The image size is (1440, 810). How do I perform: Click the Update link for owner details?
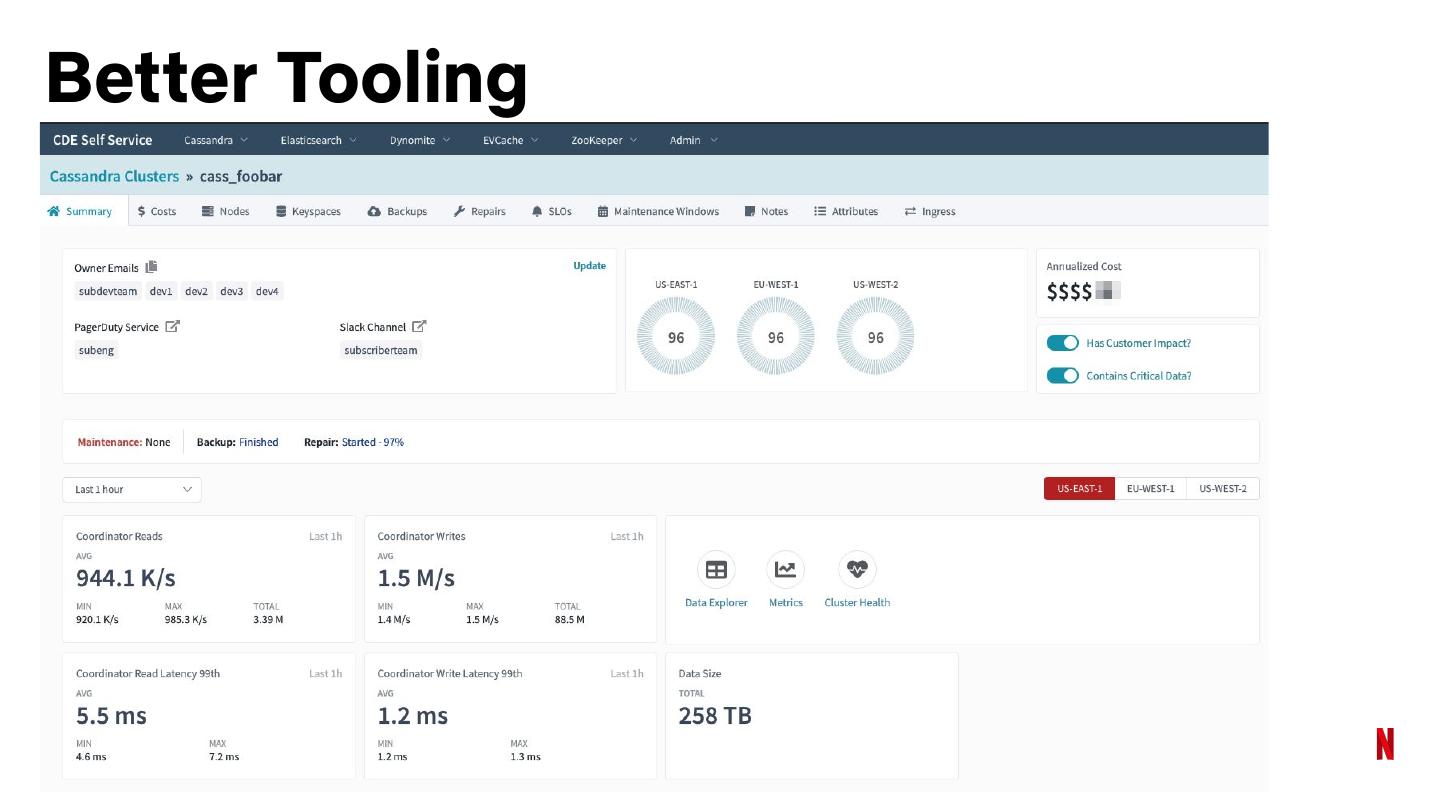589,266
